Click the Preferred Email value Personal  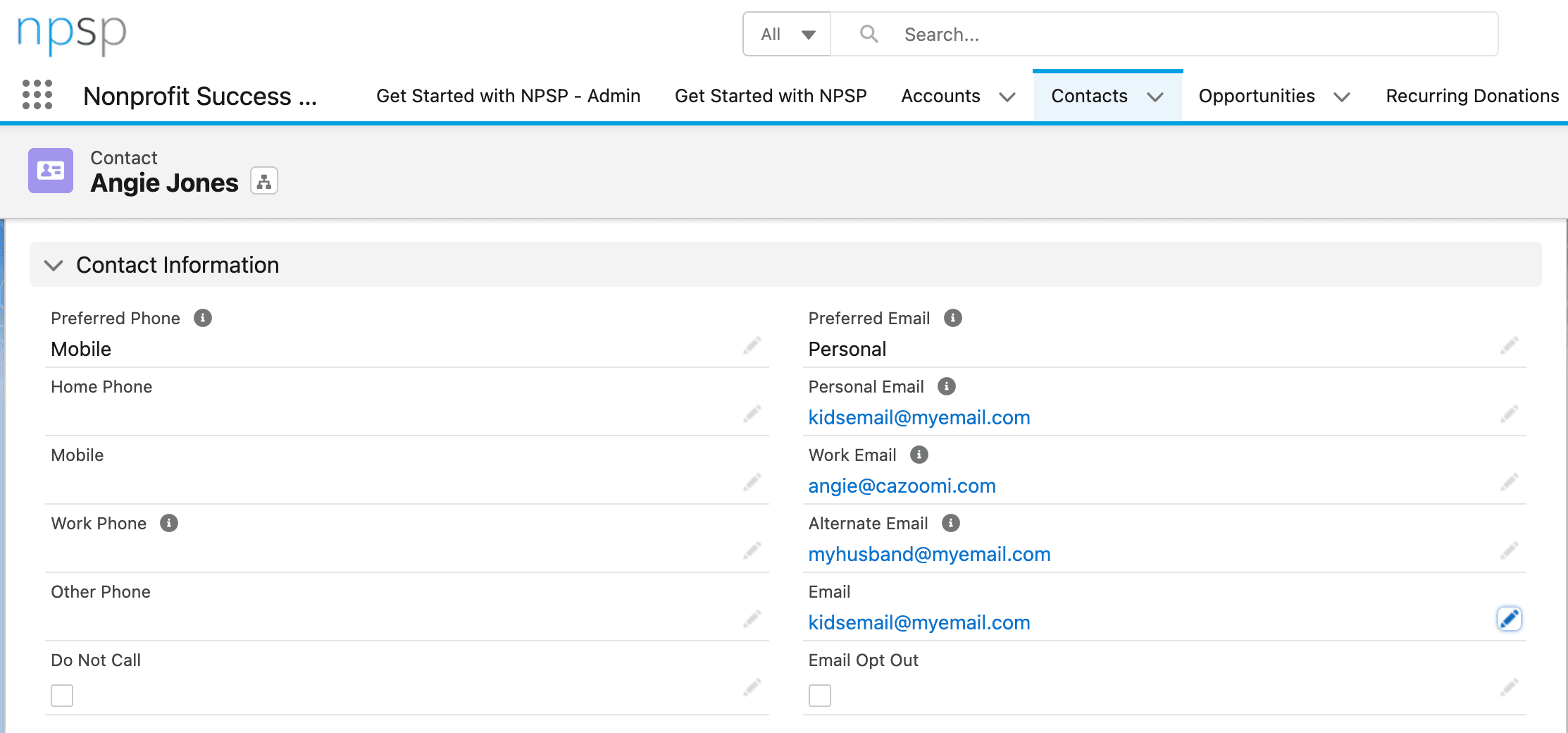coord(847,349)
